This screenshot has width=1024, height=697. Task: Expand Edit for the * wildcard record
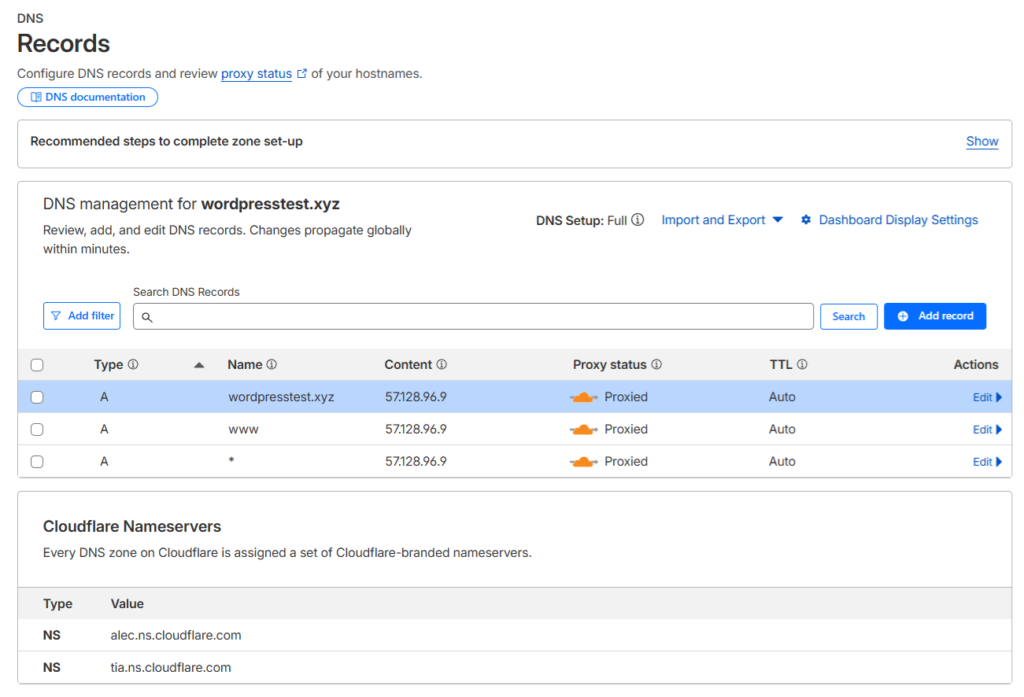pos(987,462)
